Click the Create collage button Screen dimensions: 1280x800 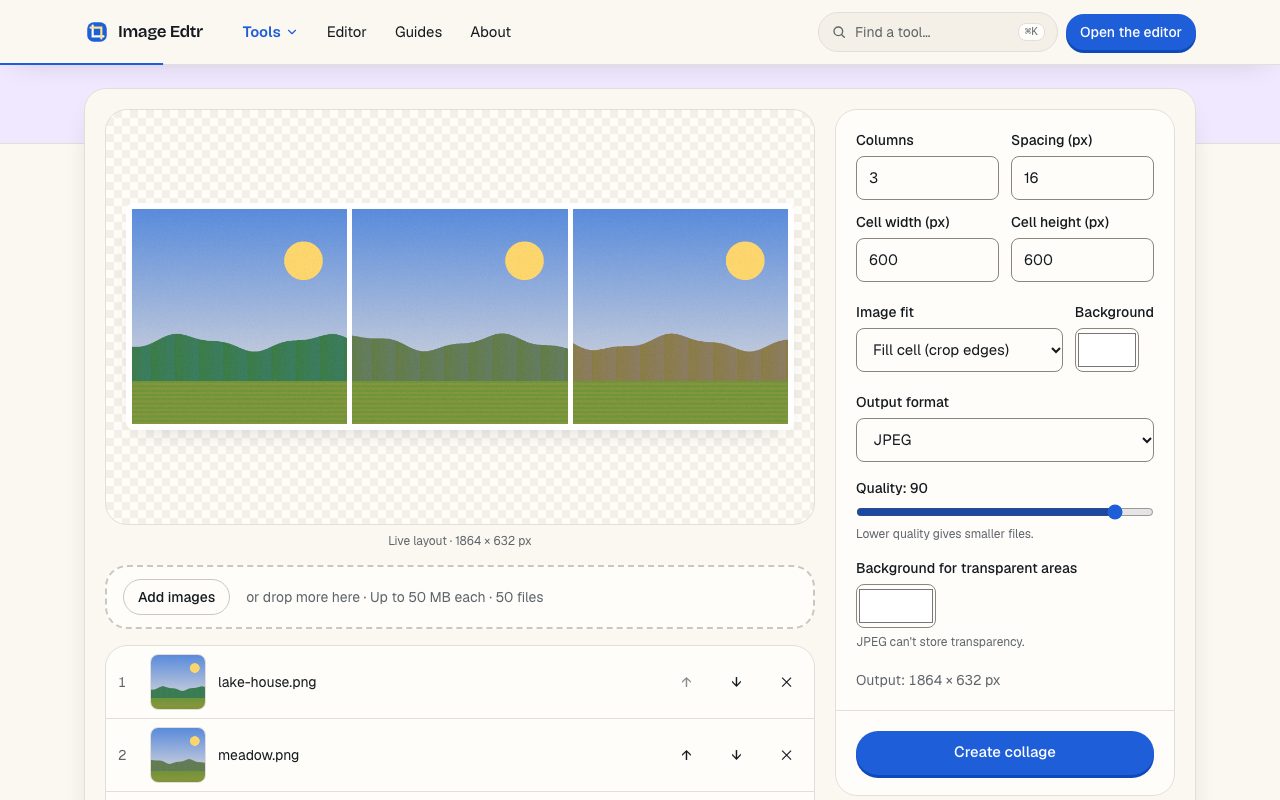pos(1005,753)
